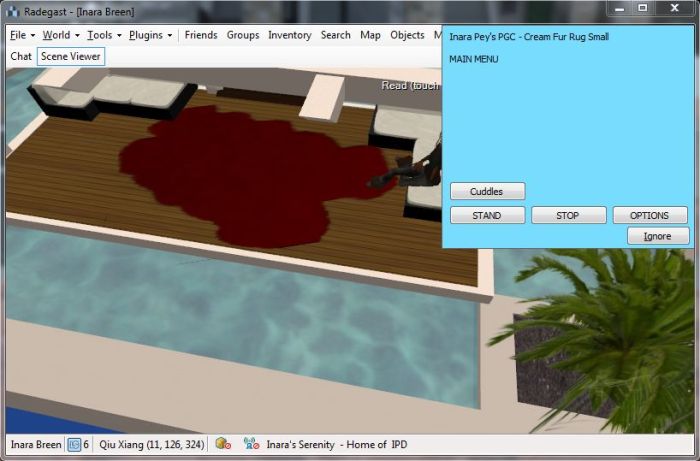Open the Objects toolbar item

pyautogui.click(x=407, y=35)
